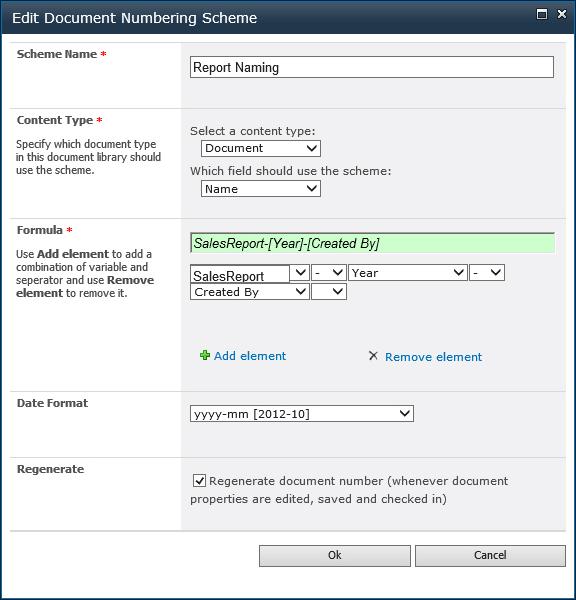
Task: Open the separator dropdown after Year
Action: tap(487, 273)
